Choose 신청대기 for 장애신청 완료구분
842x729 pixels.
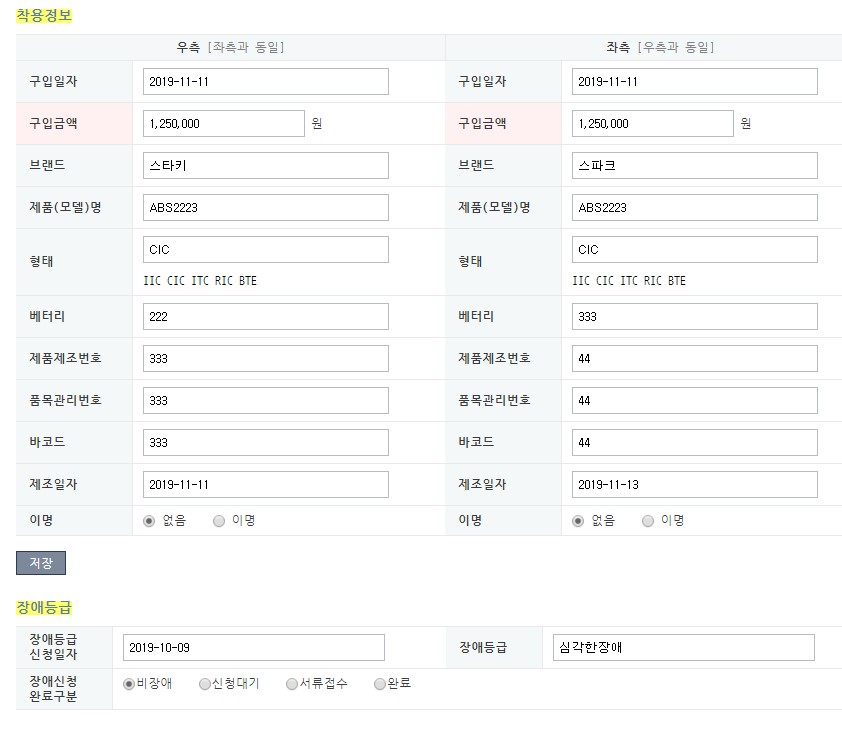pyautogui.click(x=205, y=684)
